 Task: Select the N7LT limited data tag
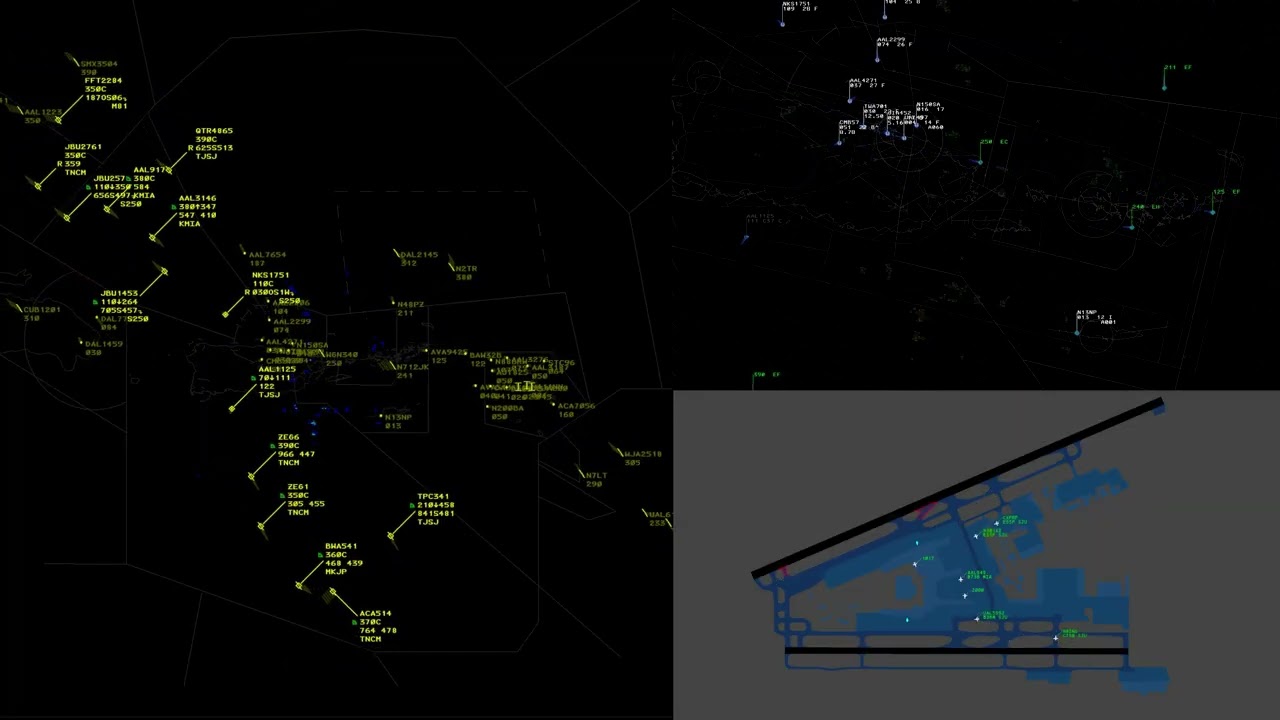tap(596, 480)
